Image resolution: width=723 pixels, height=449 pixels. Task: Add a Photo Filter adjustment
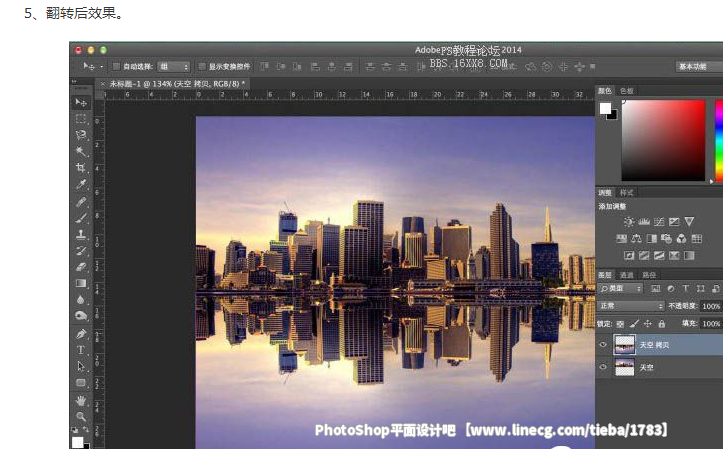[x=666, y=238]
